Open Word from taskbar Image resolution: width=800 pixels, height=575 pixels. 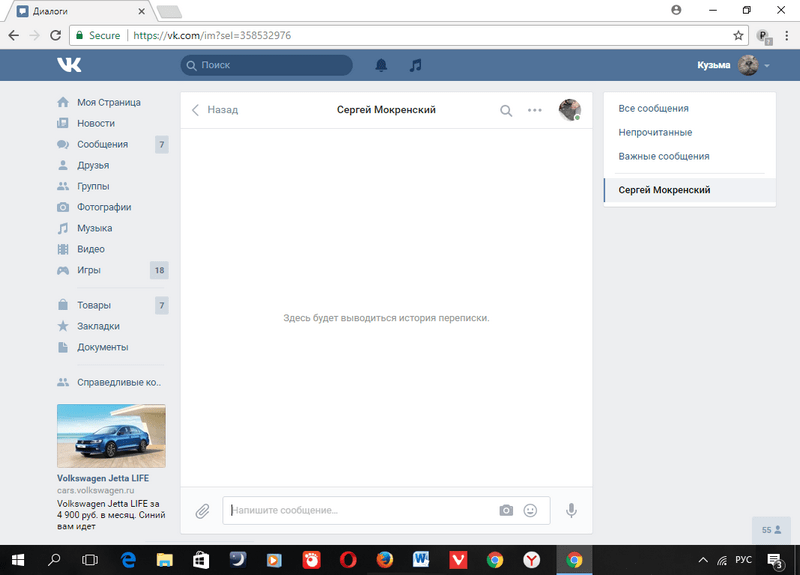pyautogui.click(x=421, y=560)
